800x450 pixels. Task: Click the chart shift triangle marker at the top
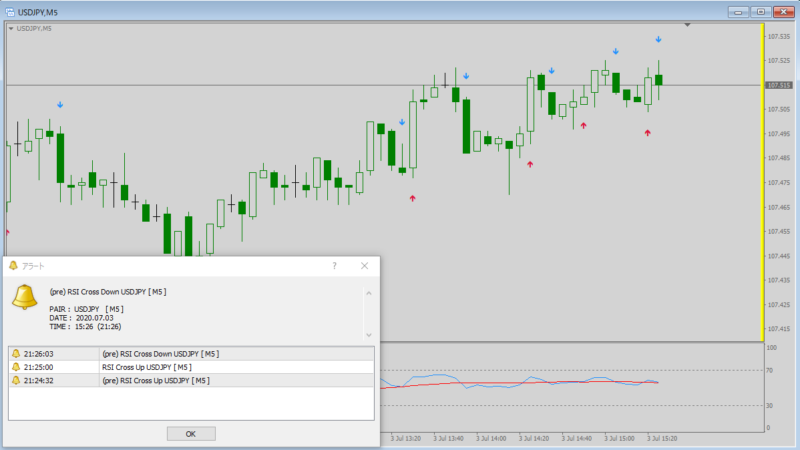pyautogui.click(x=687, y=24)
